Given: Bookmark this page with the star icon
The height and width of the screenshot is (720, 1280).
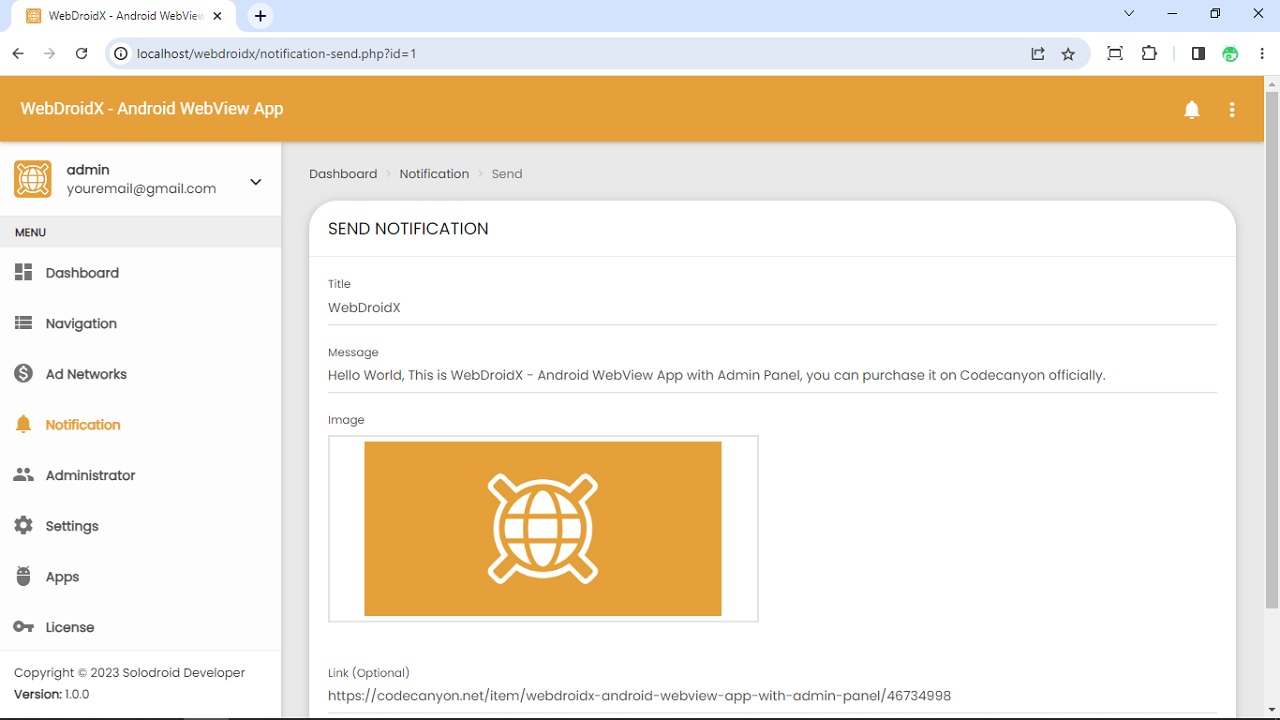Looking at the screenshot, I should (1068, 54).
